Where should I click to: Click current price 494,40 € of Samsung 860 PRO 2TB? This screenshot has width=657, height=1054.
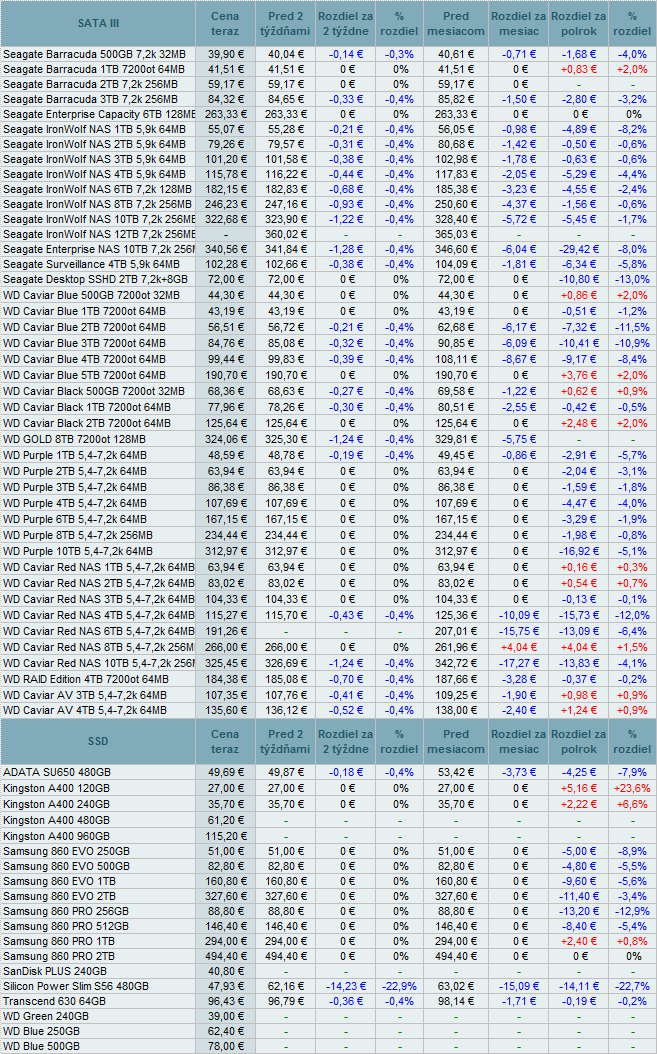pos(226,957)
